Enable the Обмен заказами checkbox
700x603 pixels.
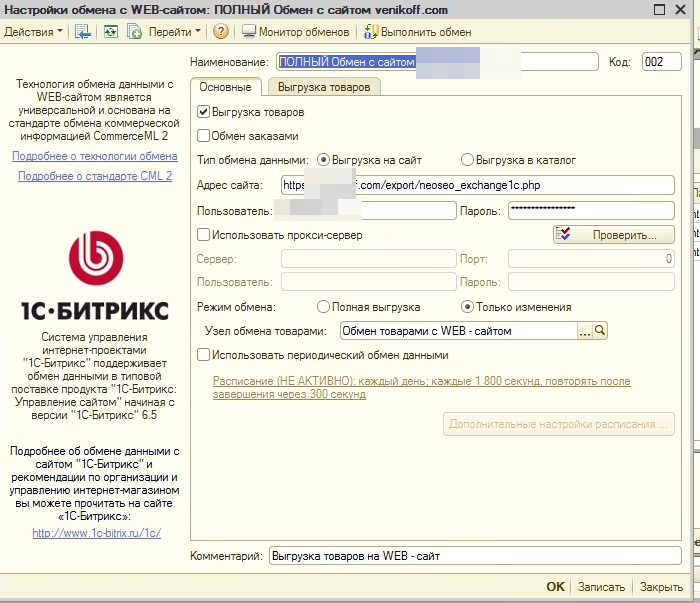204,135
